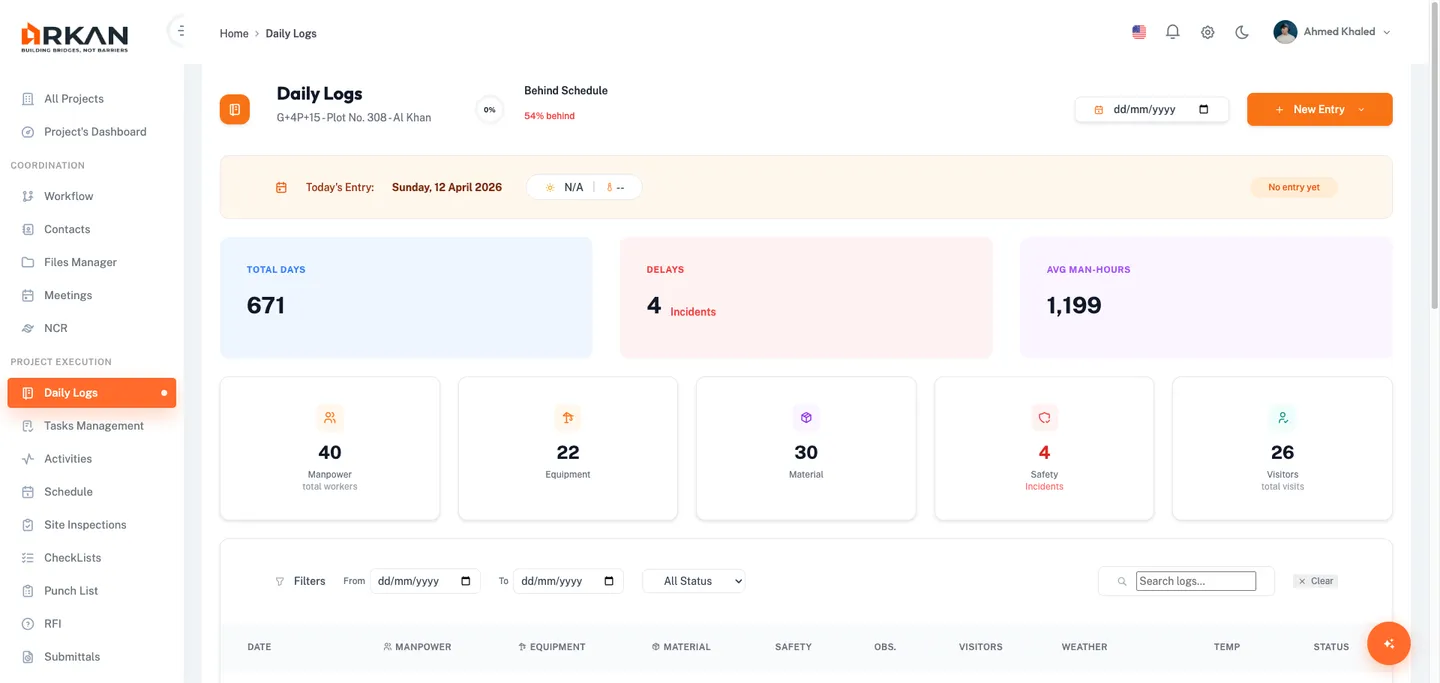The width and height of the screenshot is (1440, 683).
Task: Click the orange Daily Logs header icon
Action: [235, 109]
